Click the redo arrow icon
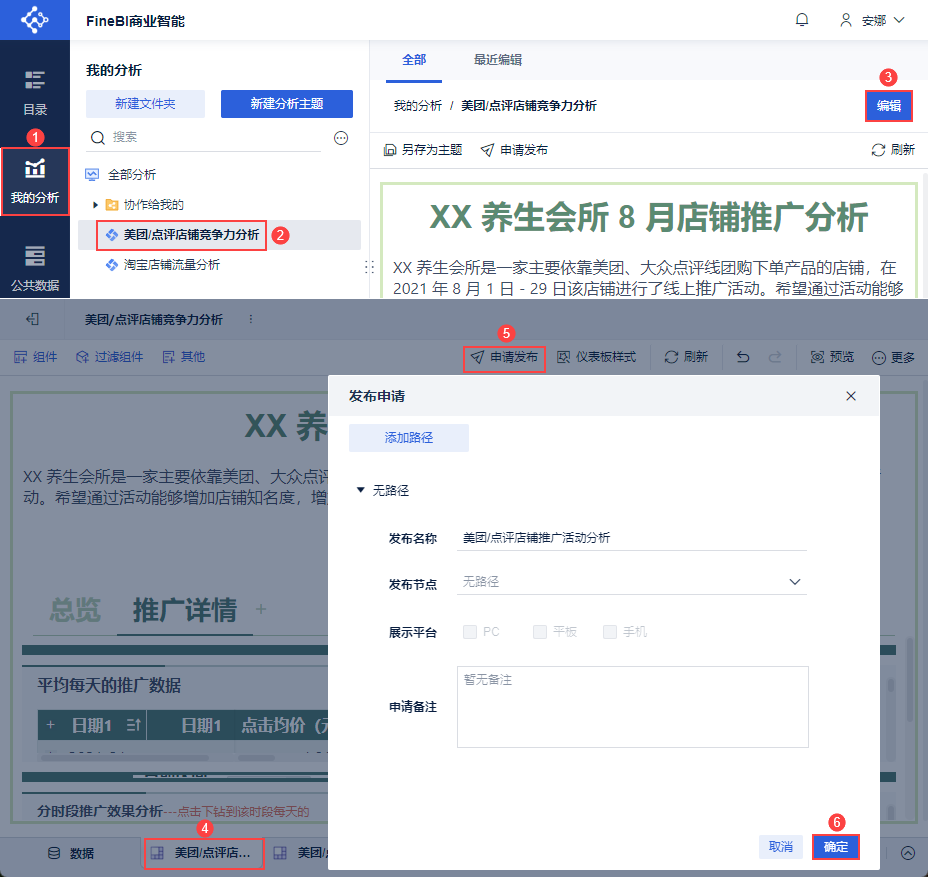This screenshot has width=928, height=877. (x=775, y=357)
